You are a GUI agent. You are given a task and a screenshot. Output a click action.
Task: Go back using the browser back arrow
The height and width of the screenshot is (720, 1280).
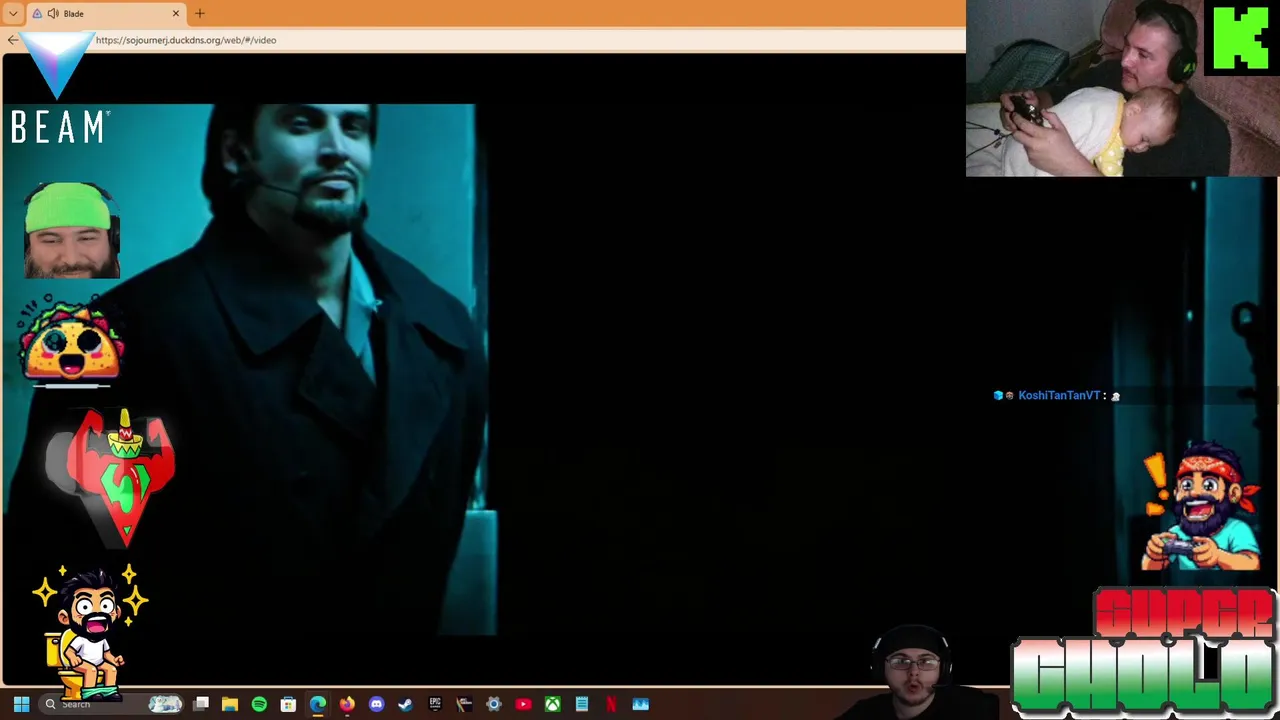click(x=12, y=40)
